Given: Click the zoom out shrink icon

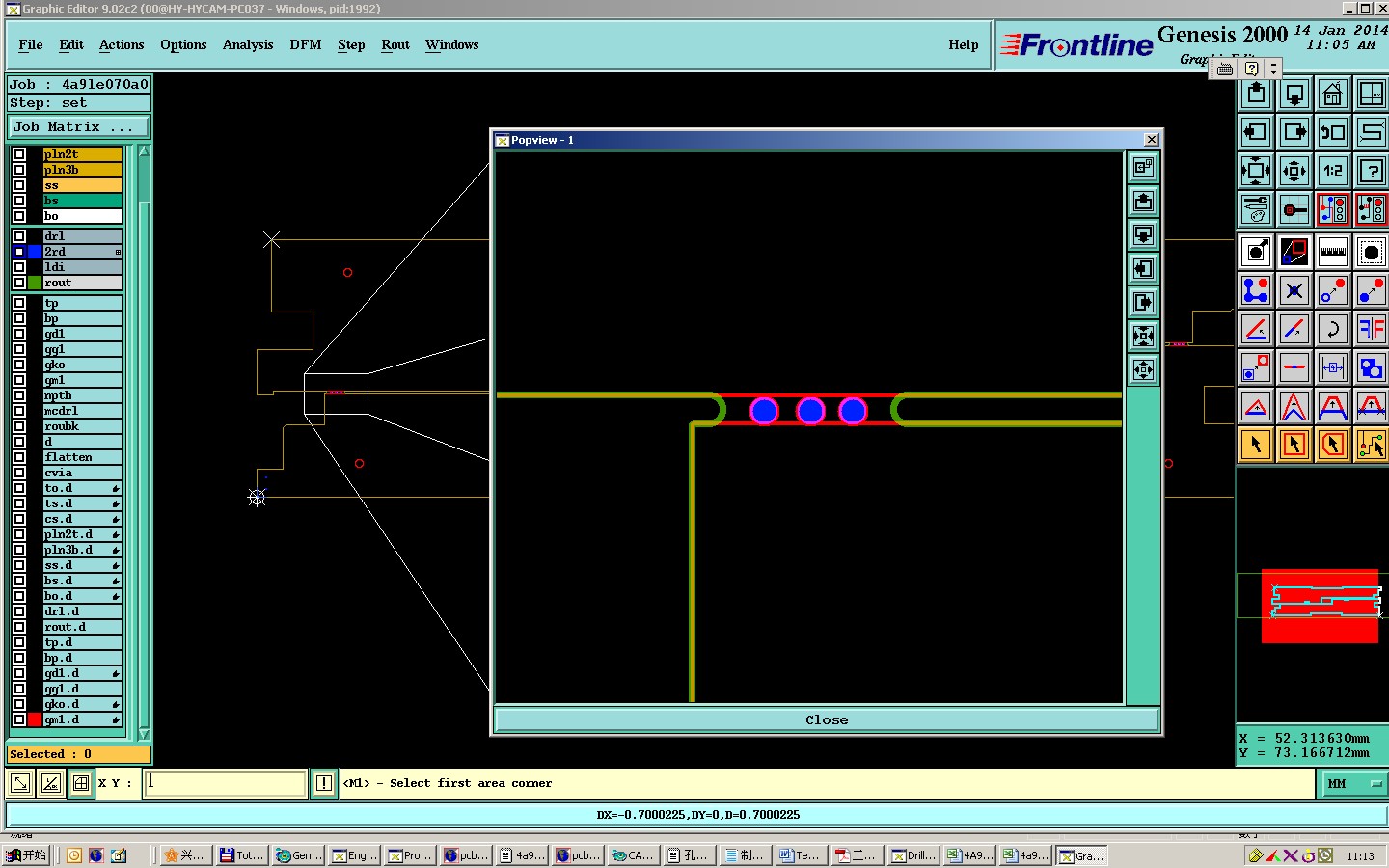Looking at the screenshot, I should click(1294, 171).
